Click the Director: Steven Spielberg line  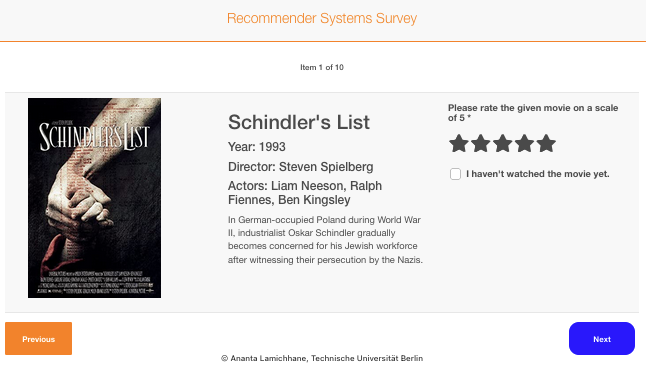pos(300,167)
